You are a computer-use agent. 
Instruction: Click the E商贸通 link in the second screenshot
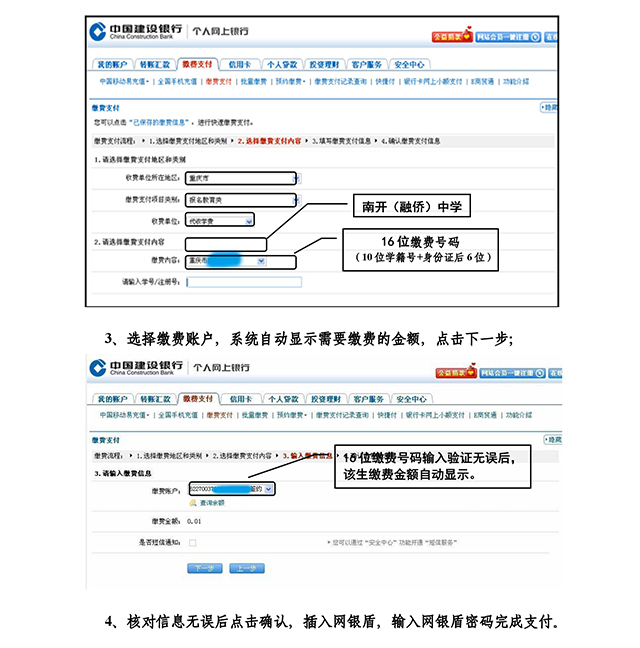(485, 415)
